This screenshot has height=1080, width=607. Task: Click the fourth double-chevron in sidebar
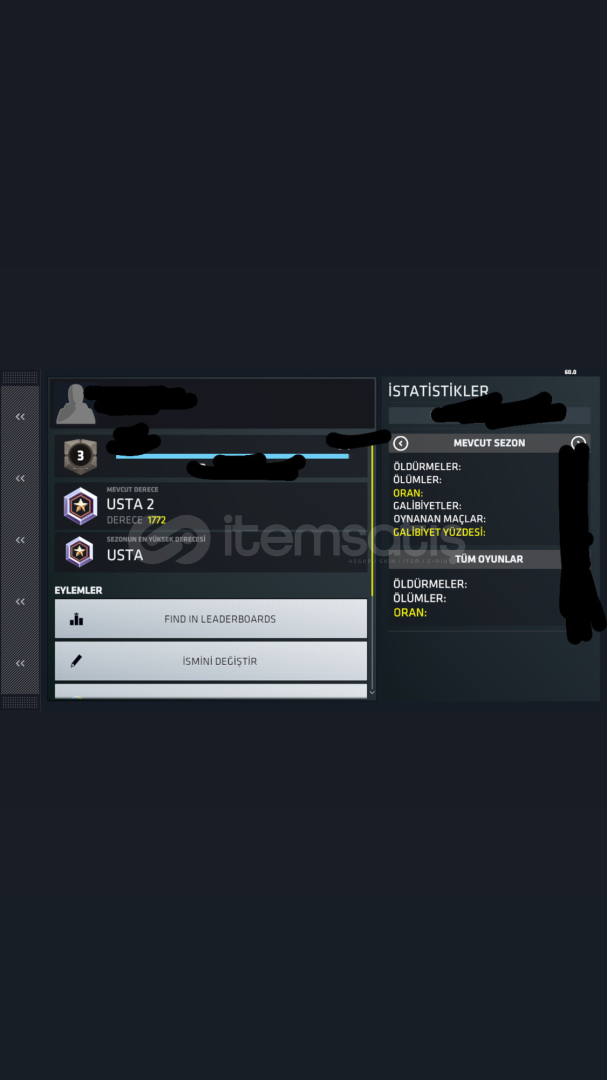pos(20,601)
